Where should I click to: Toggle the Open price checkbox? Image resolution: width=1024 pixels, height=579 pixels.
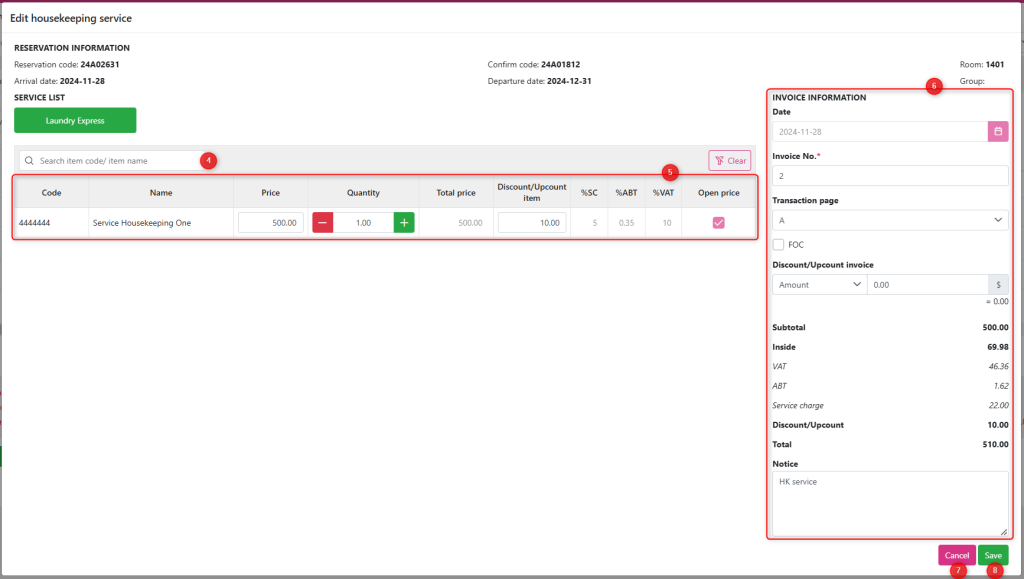tap(718, 223)
